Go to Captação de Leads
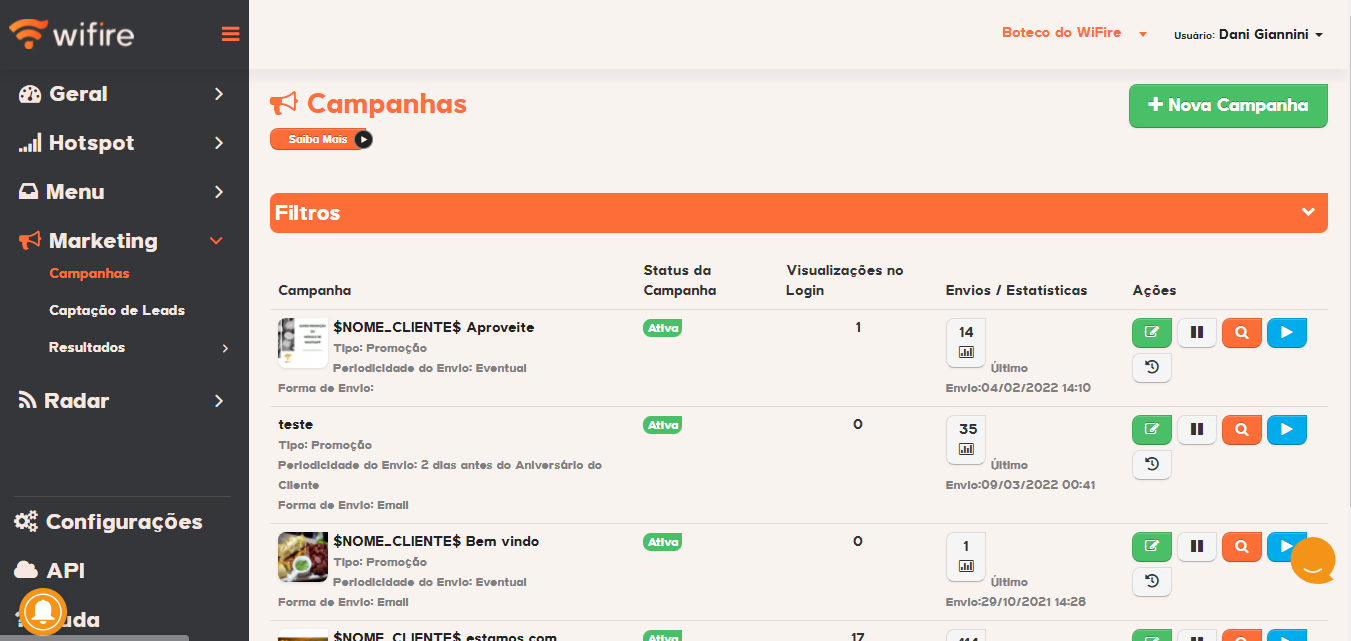 click(x=117, y=311)
